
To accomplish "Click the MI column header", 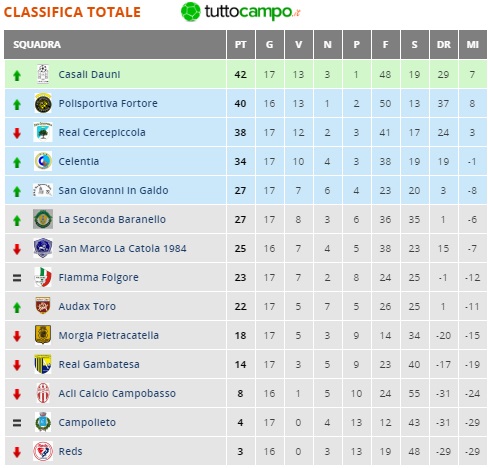I will click(473, 44).
